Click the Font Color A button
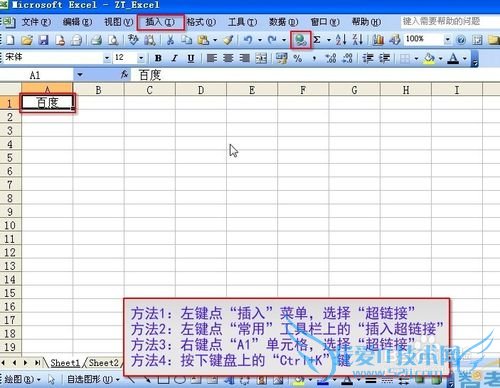This screenshot has height=388, width=500. [453, 59]
